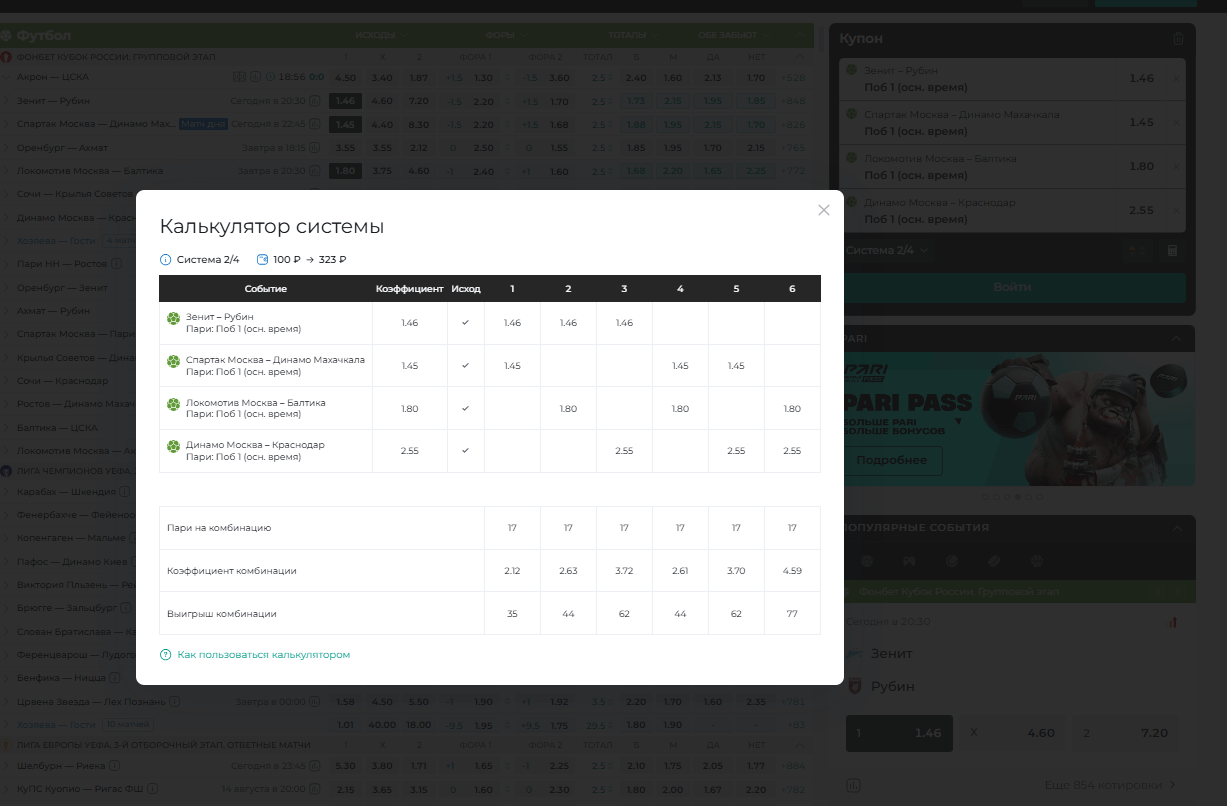This screenshot has width=1227, height=806.
Task: Collapse the PARI promo panel
Action: tap(1177, 339)
